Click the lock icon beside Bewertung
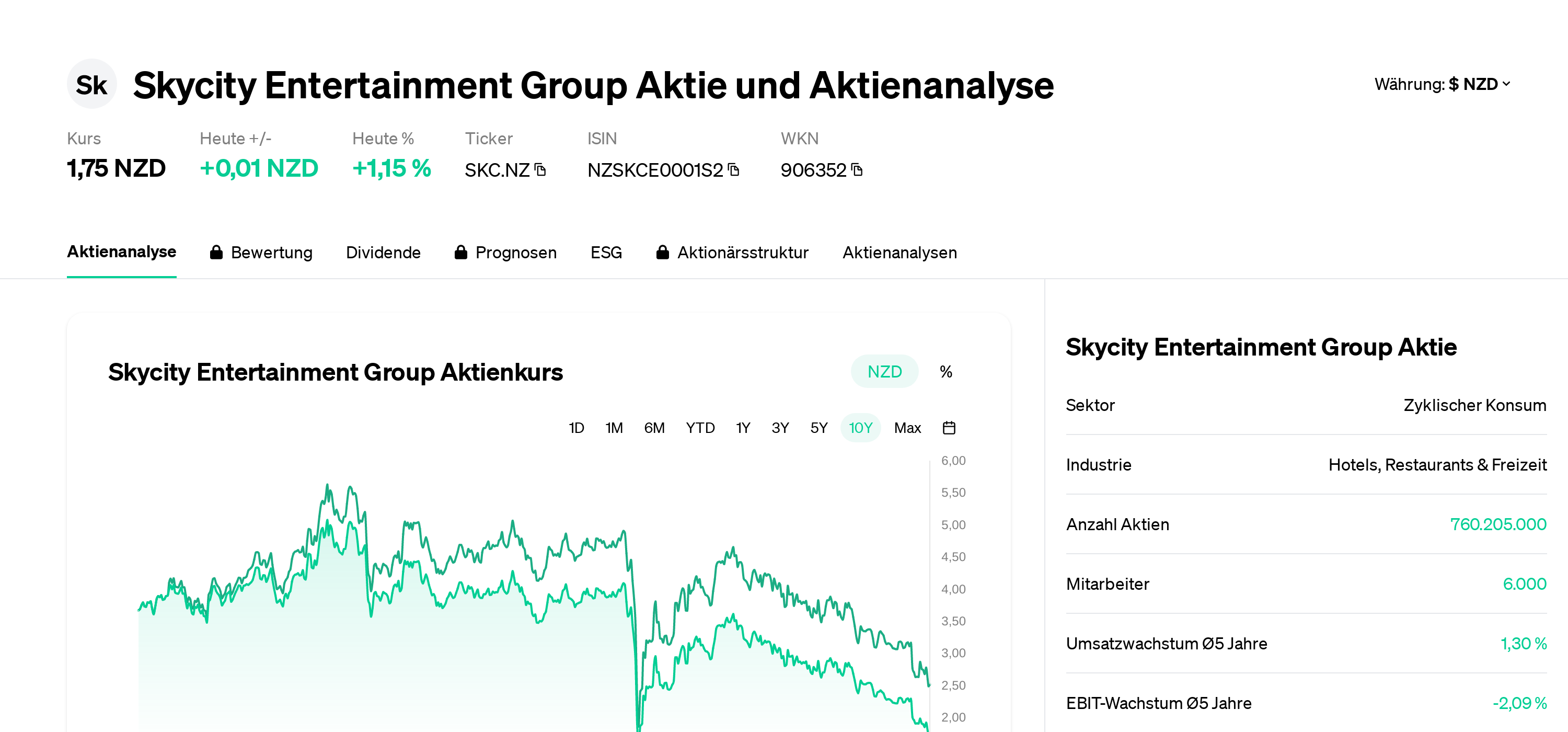 tap(216, 253)
